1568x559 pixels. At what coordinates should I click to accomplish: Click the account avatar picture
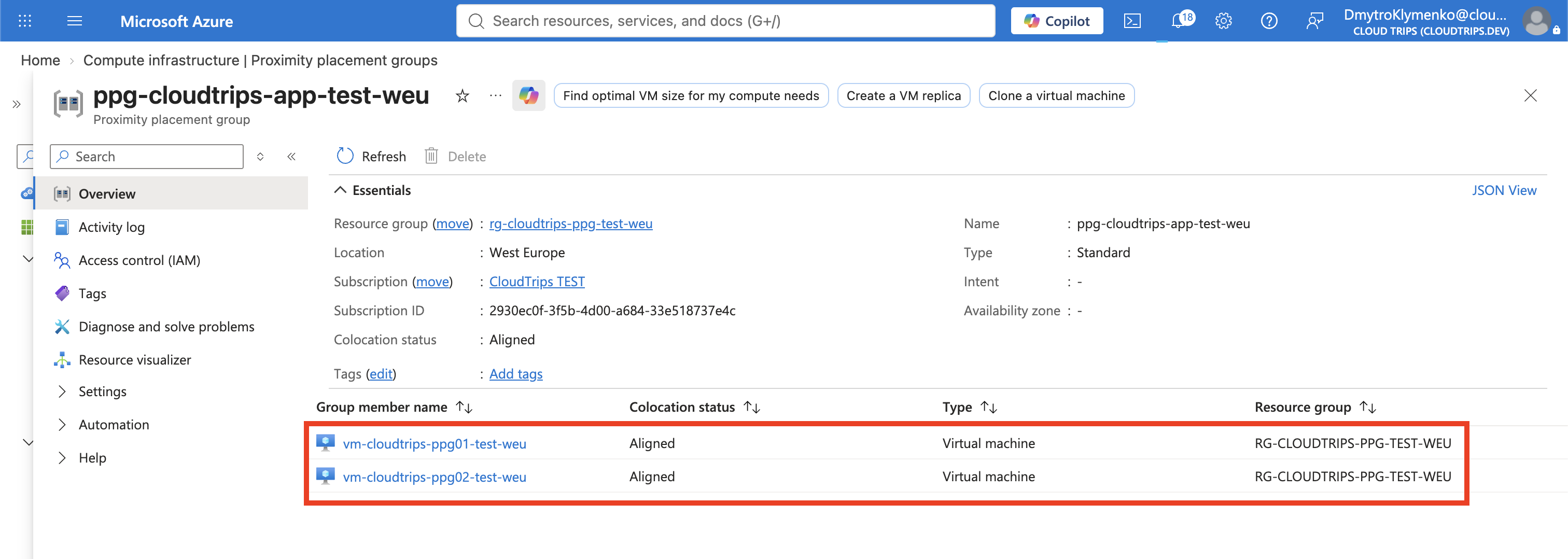pyautogui.click(x=1537, y=21)
